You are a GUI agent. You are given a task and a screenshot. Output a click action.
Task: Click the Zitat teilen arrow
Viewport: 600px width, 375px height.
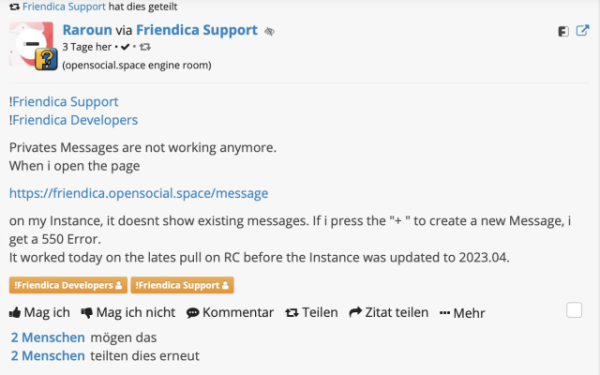[355, 312]
